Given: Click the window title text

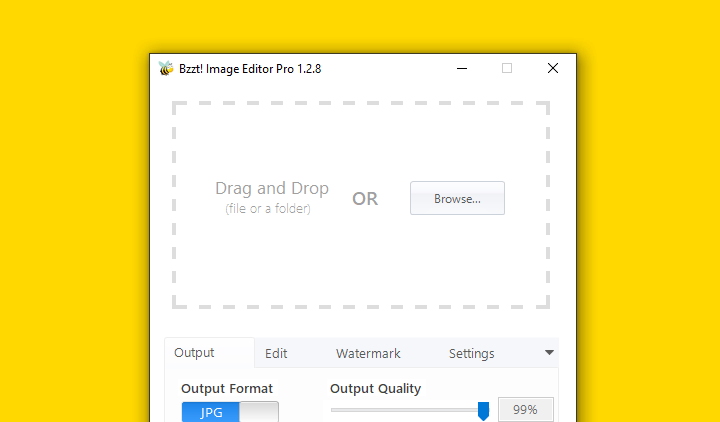Looking at the screenshot, I should pyautogui.click(x=250, y=69).
